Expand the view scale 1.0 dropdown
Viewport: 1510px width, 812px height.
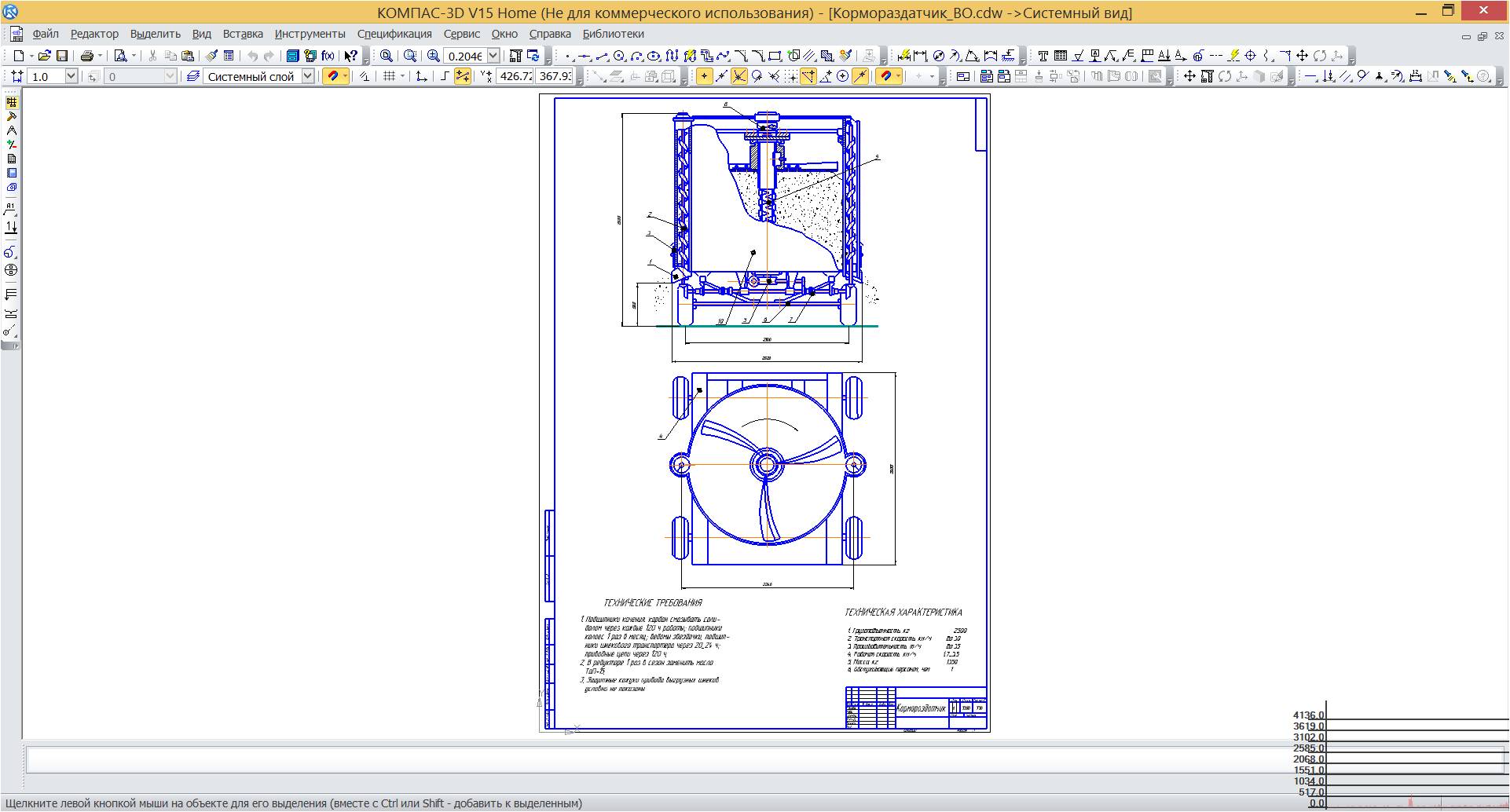click(71, 76)
